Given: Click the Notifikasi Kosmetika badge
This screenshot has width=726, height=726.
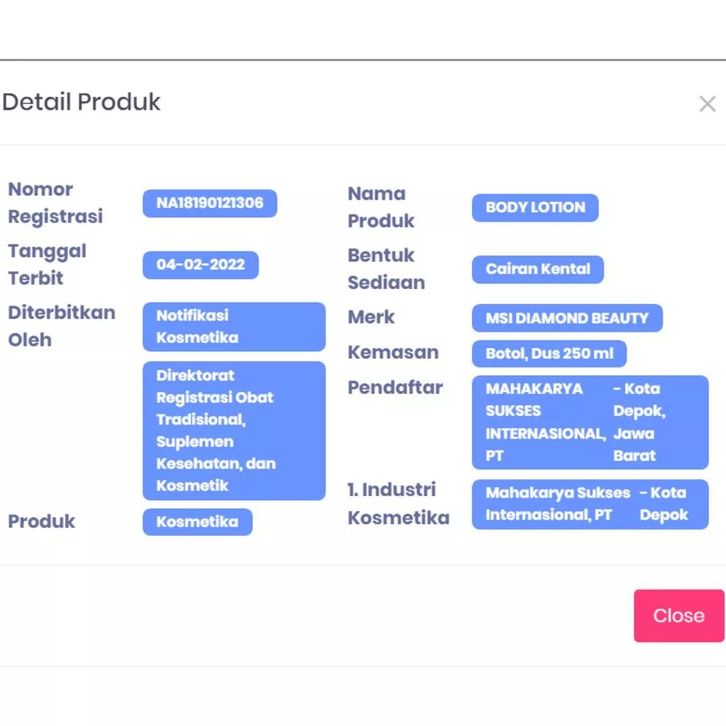Looking at the screenshot, I should [x=234, y=326].
